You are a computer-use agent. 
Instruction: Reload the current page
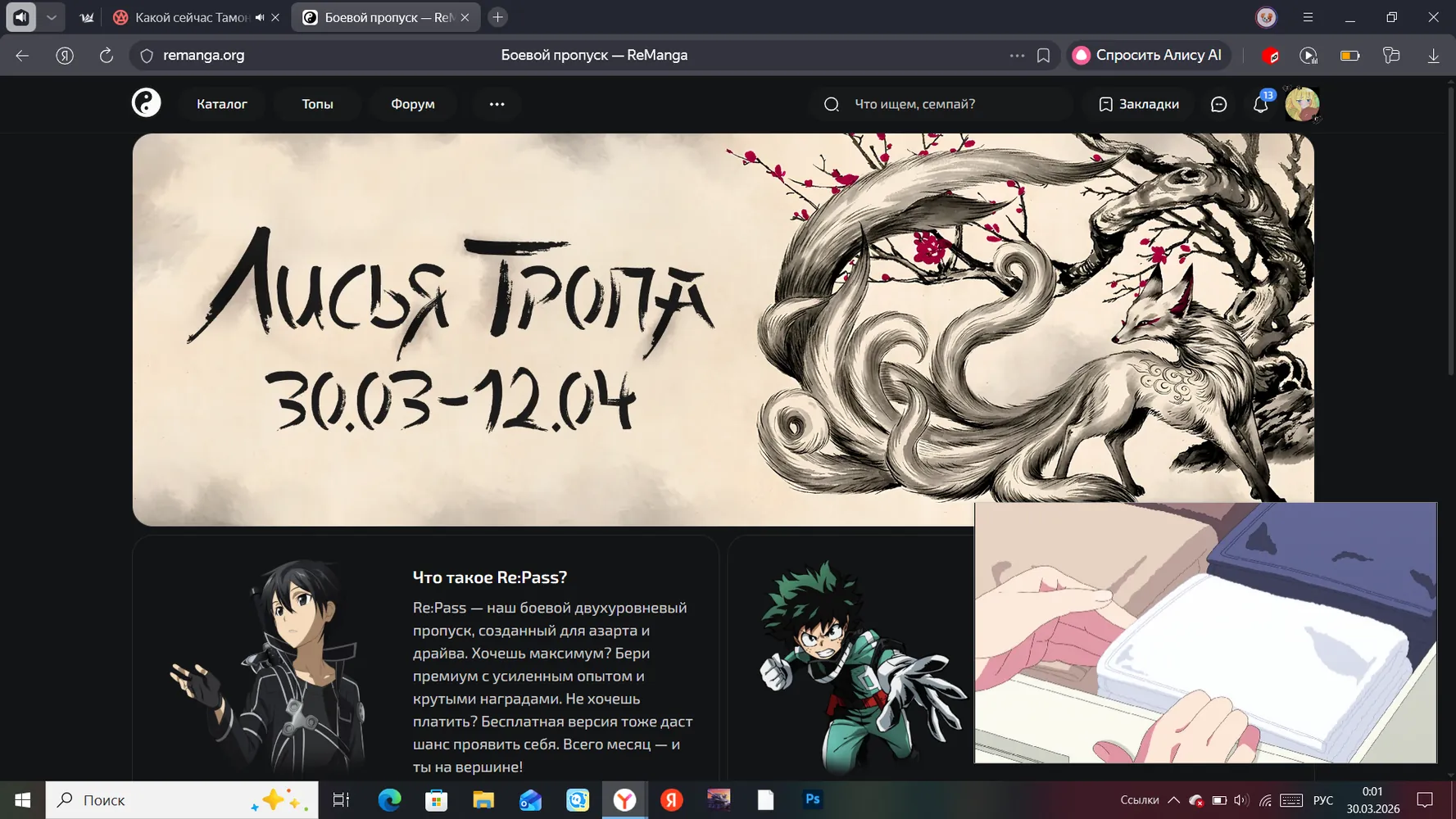[107, 55]
